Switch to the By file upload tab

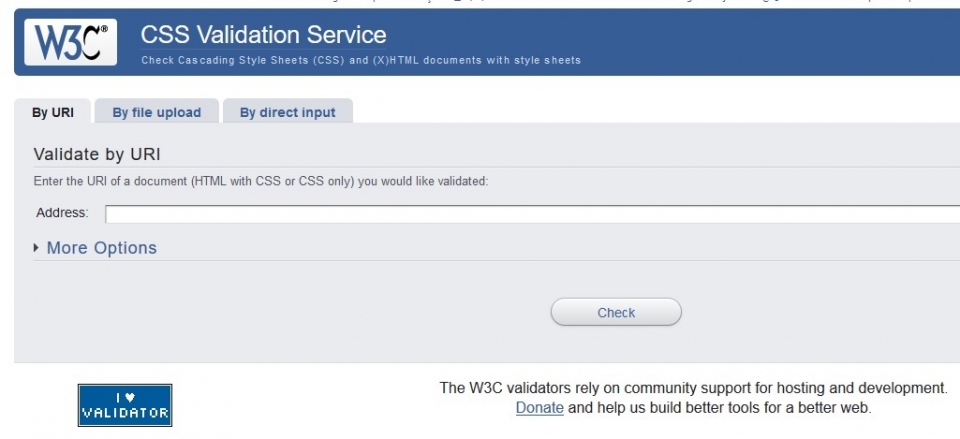[x=156, y=112]
